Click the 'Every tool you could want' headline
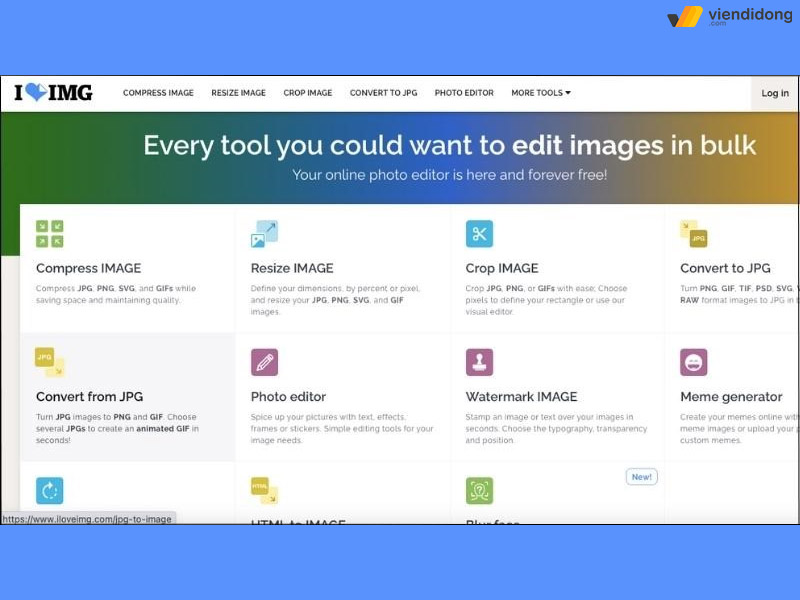The image size is (800, 600). [449, 146]
